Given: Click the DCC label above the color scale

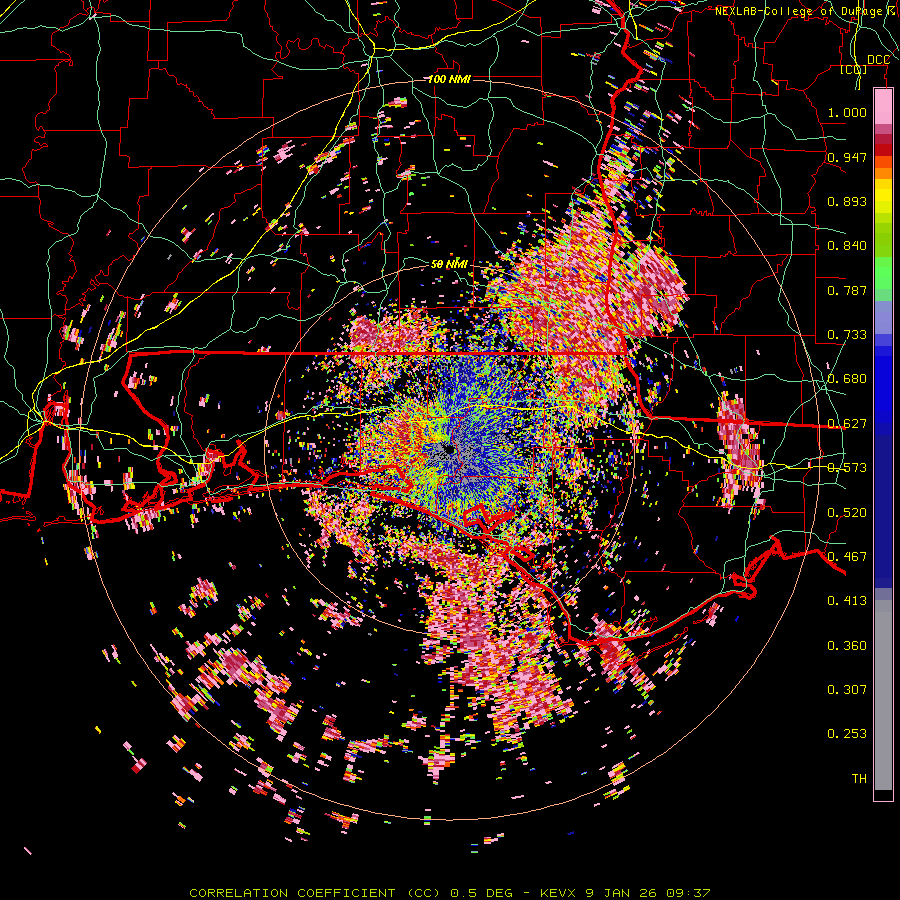Looking at the screenshot, I should click(878, 60).
